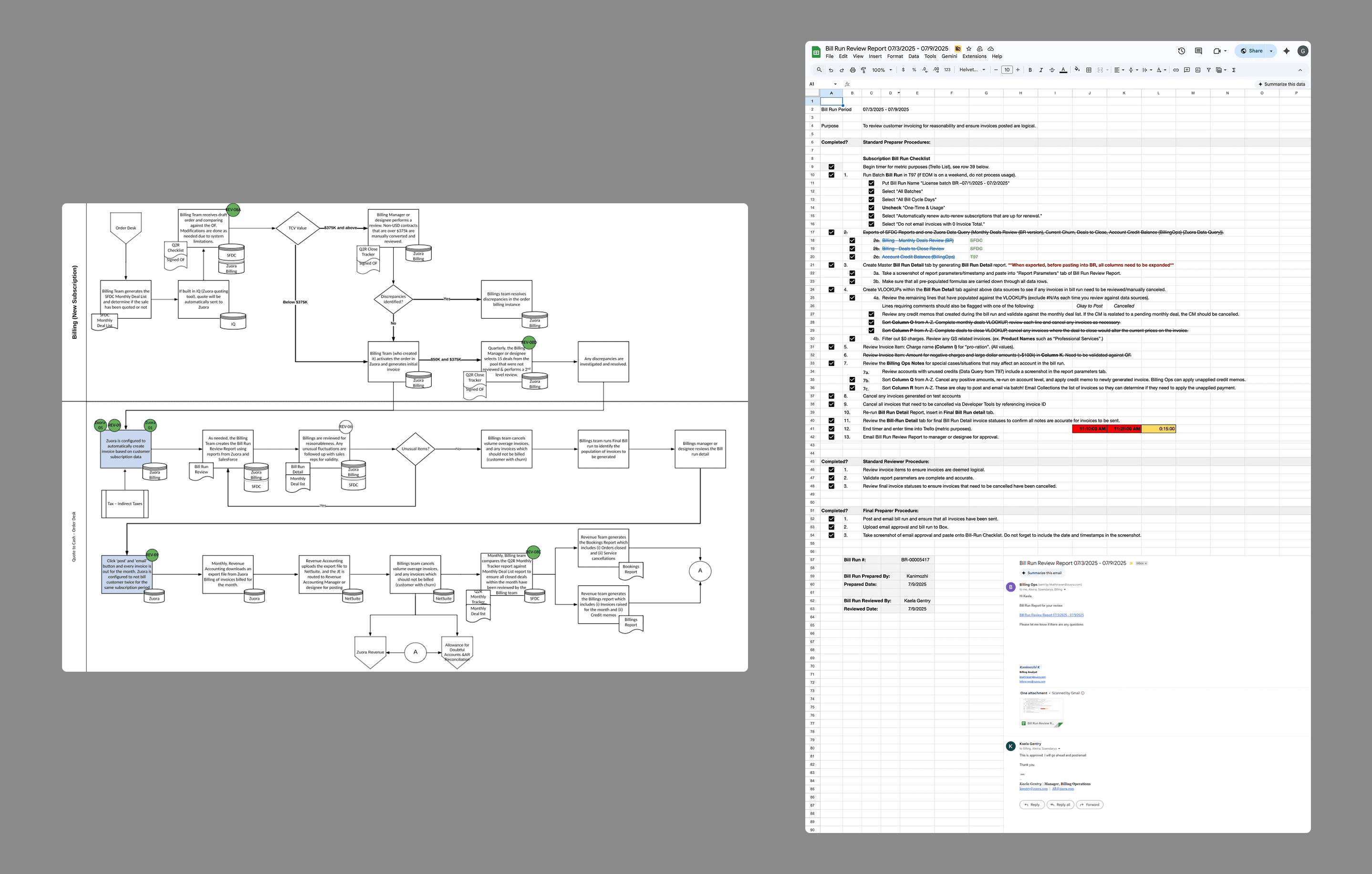The image size is (1372, 874).
Task: Click 'Summarize this data' button
Action: (1281, 84)
